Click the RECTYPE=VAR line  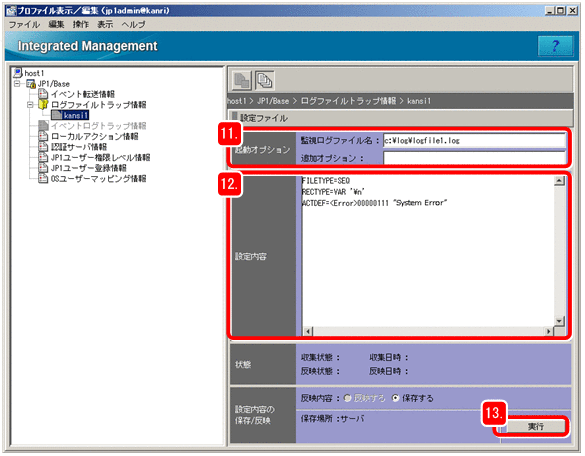(x=333, y=192)
